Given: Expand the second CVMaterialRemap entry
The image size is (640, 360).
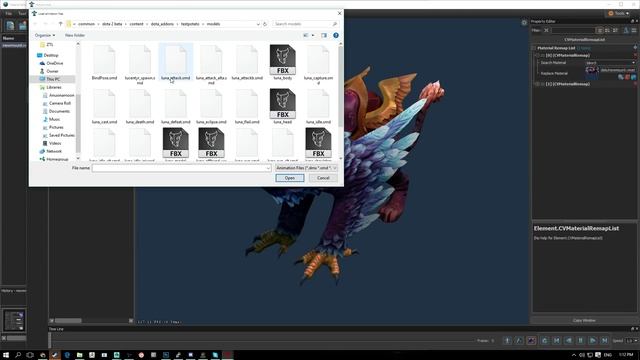Looking at the screenshot, I should coord(538,84).
